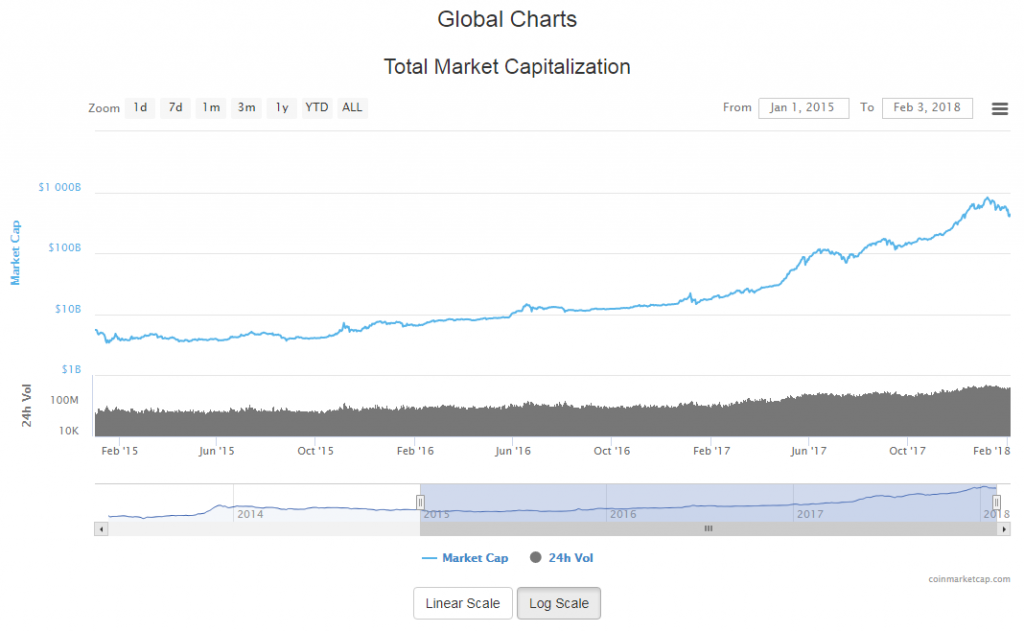The height and width of the screenshot is (632, 1024).
Task: Click the scrollbar right arrow
Action: pyautogui.click(x=1004, y=528)
